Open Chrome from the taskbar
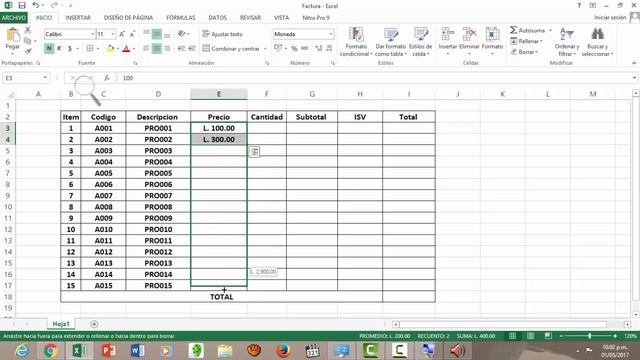Screen dimensions: 640x360 (51, 351)
